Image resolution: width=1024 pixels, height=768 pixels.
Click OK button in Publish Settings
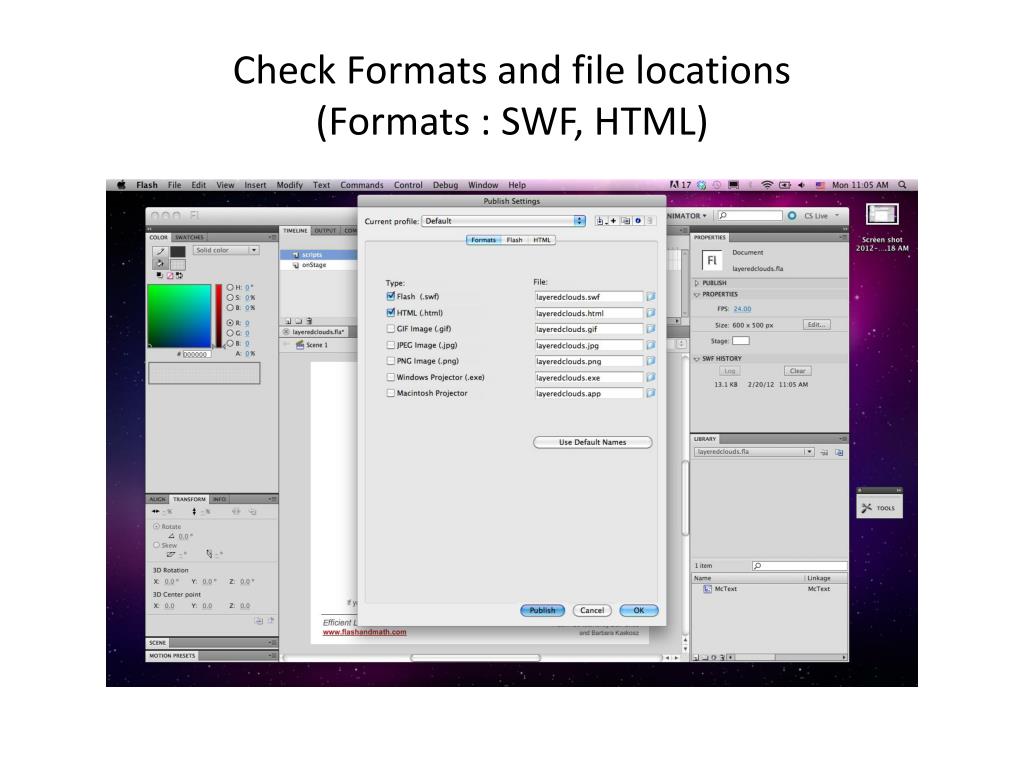coord(639,610)
